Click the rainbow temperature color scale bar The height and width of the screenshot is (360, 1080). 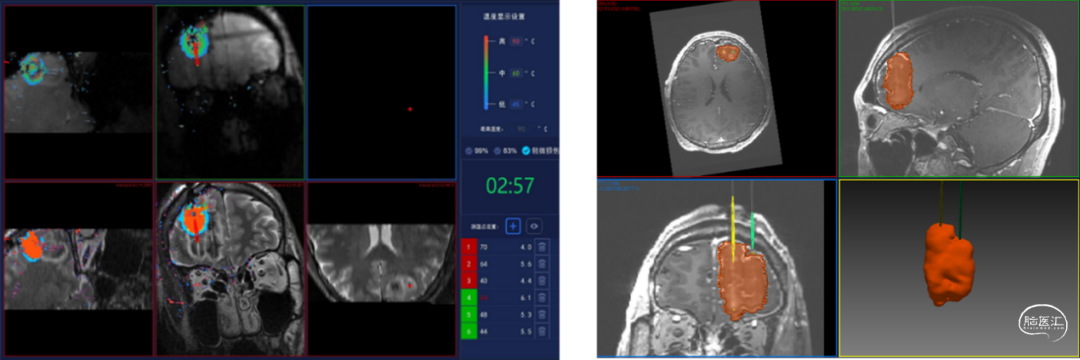tap(486, 73)
